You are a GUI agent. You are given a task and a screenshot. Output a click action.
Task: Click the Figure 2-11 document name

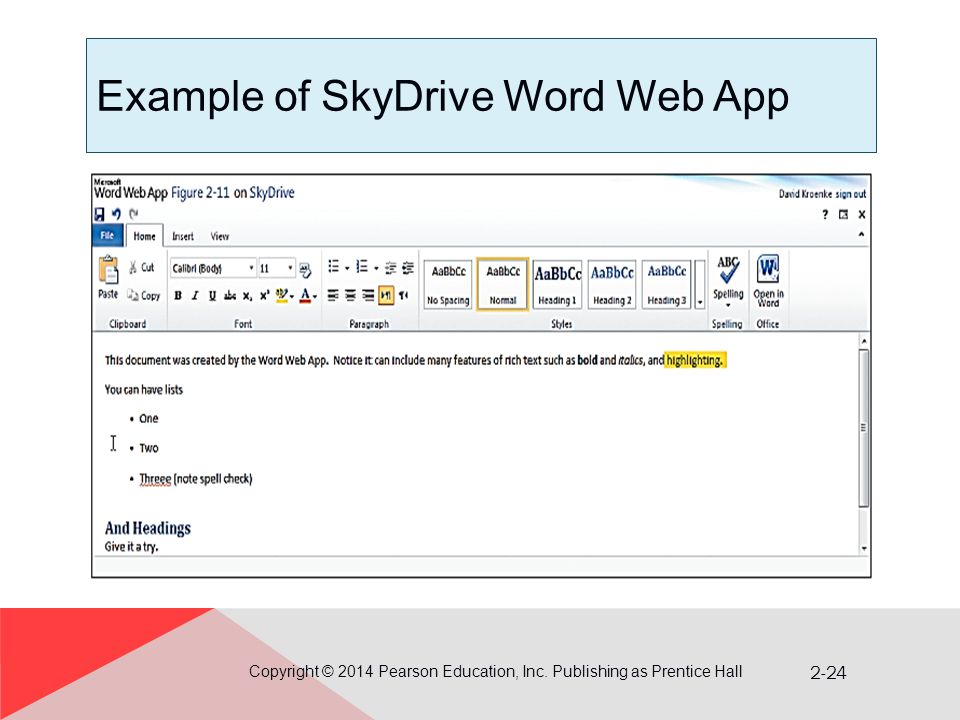(200, 193)
